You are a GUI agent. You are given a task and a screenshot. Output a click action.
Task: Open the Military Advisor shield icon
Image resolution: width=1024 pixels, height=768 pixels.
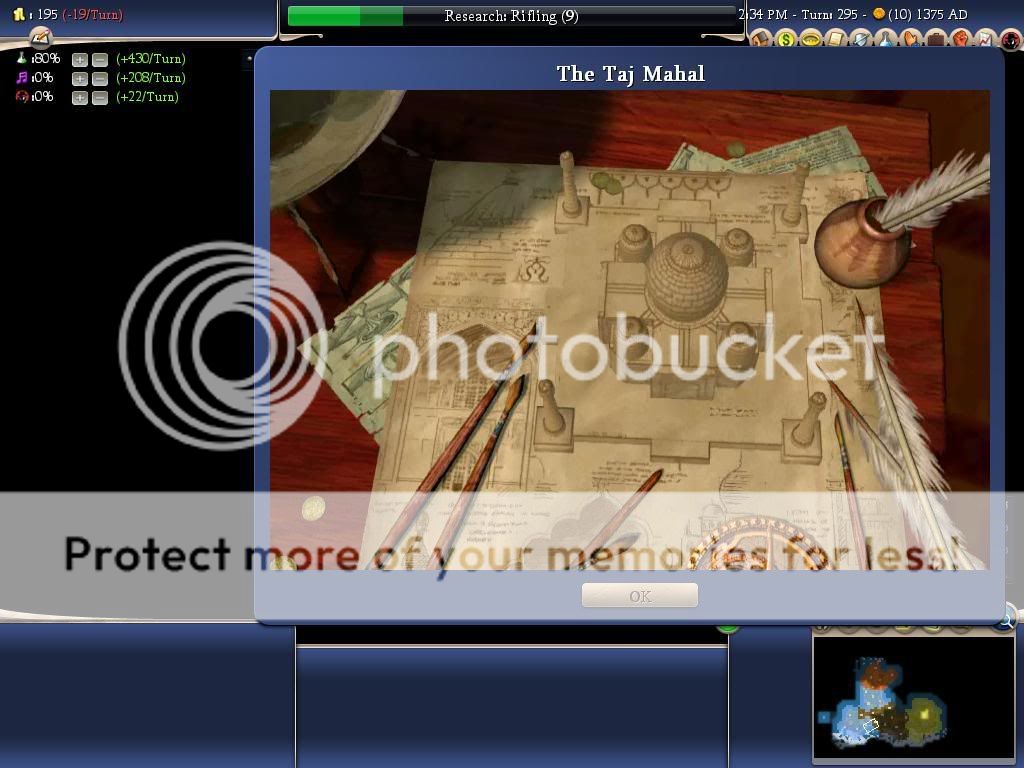[x=860, y=38]
